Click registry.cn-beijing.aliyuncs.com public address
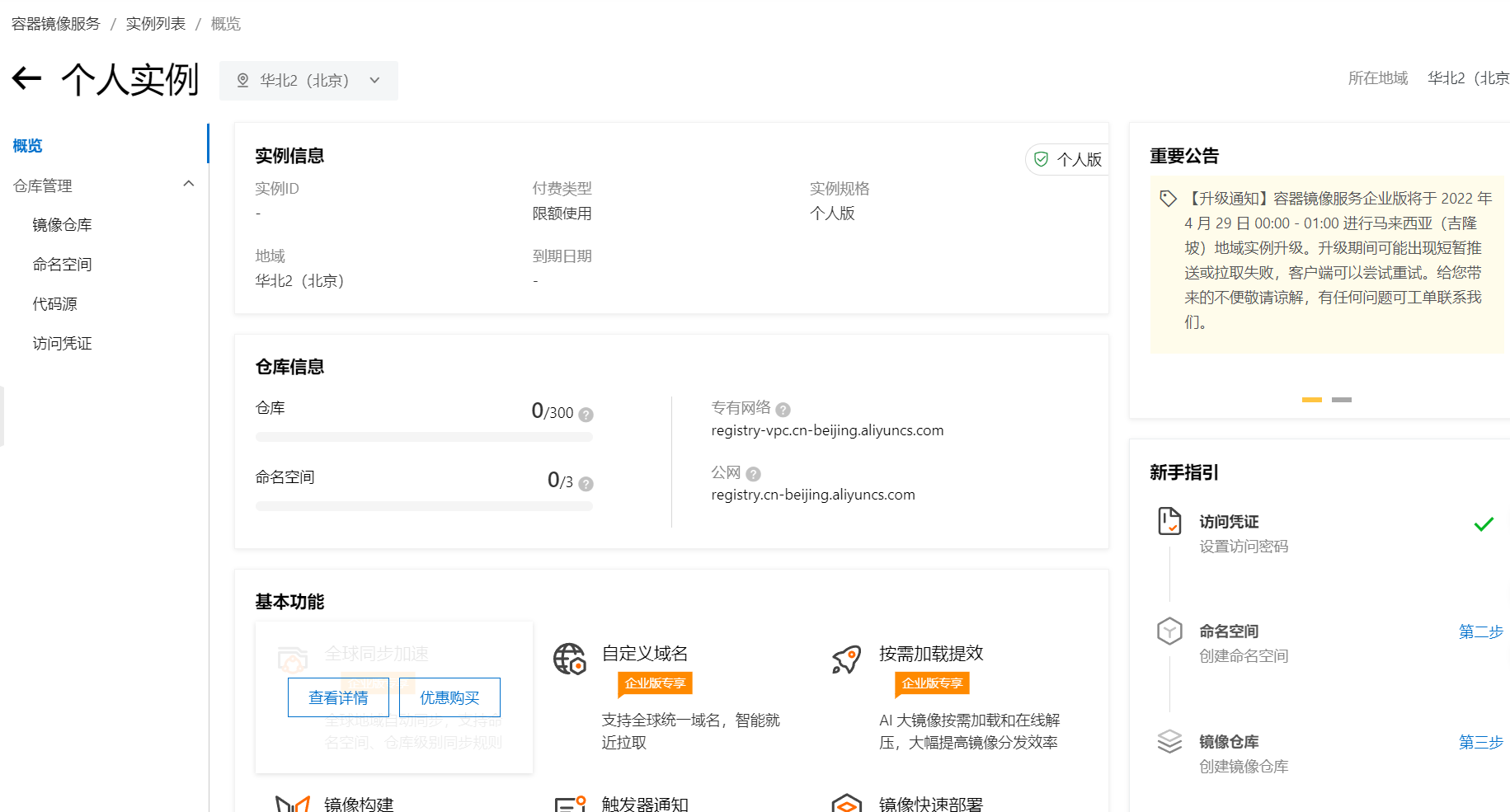 click(813, 495)
